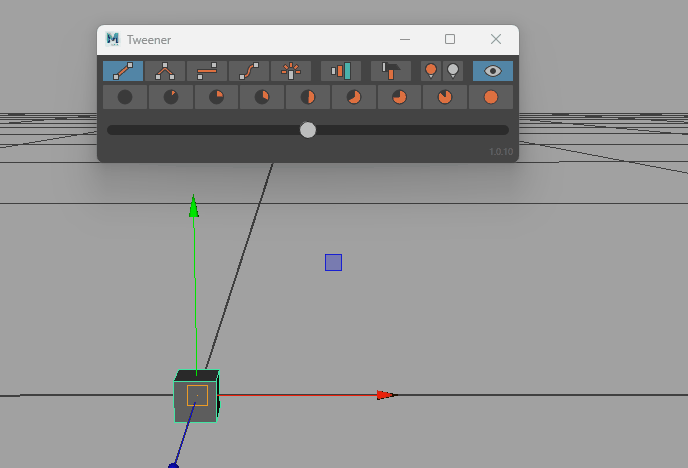
Task: Click the hammer key tool icon
Action: click(x=391, y=71)
